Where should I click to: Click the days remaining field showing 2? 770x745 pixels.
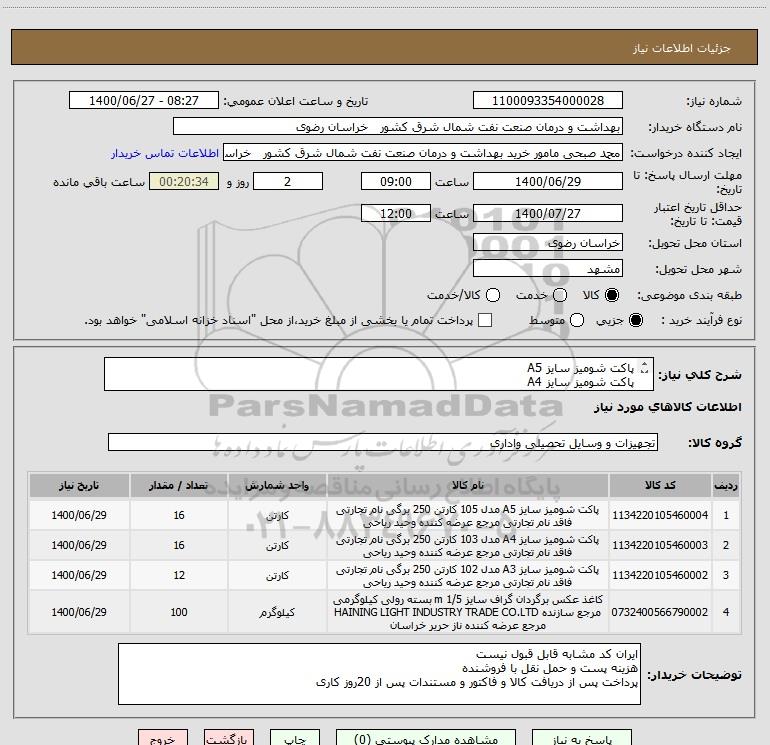(x=288, y=182)
